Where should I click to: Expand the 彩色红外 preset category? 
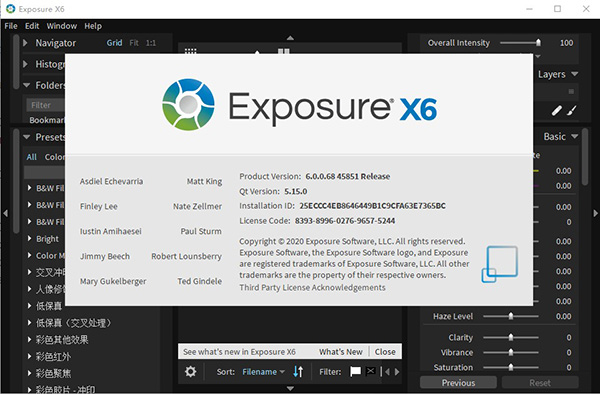29,356
